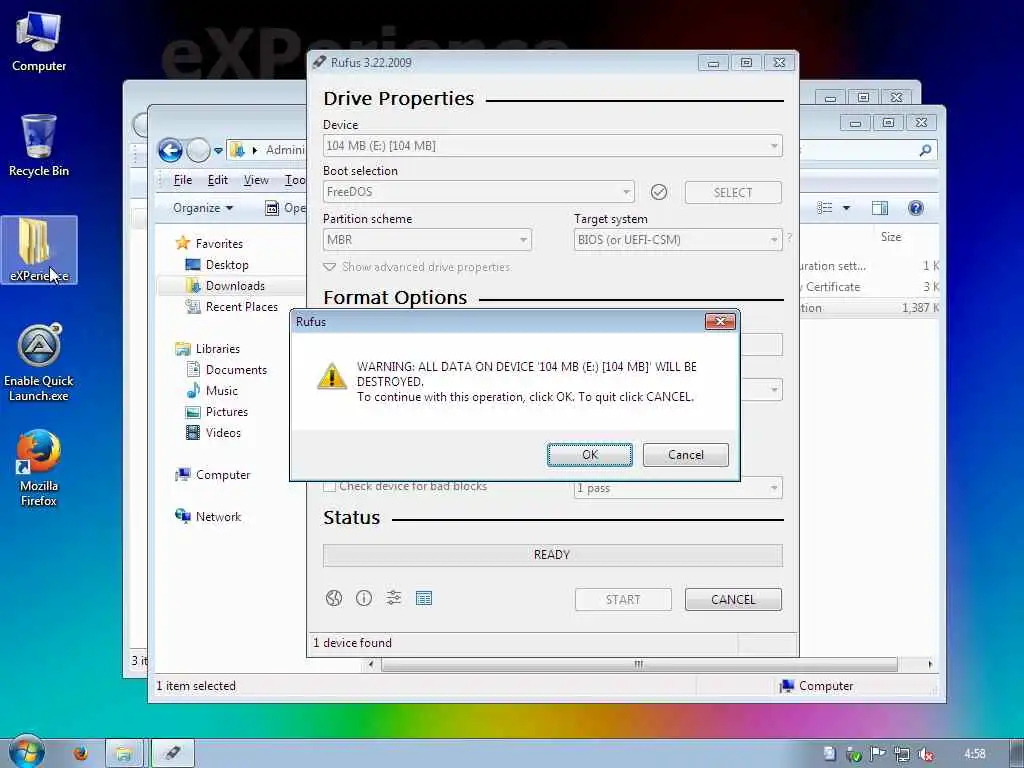Open Pictures library in Explorer
1024x768 pixels.
point(217,412)
